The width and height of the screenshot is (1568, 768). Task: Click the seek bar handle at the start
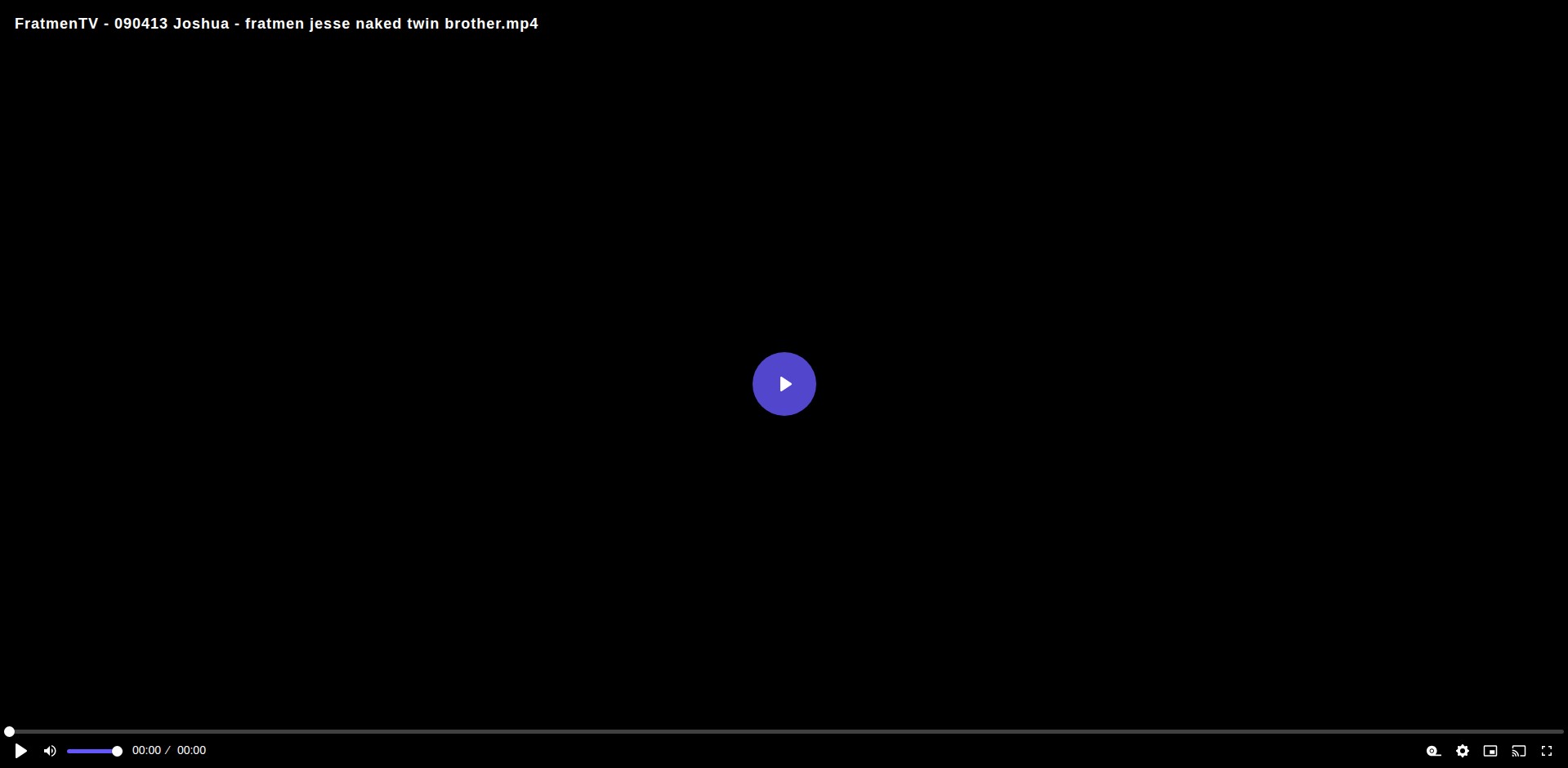pos(9,732)
